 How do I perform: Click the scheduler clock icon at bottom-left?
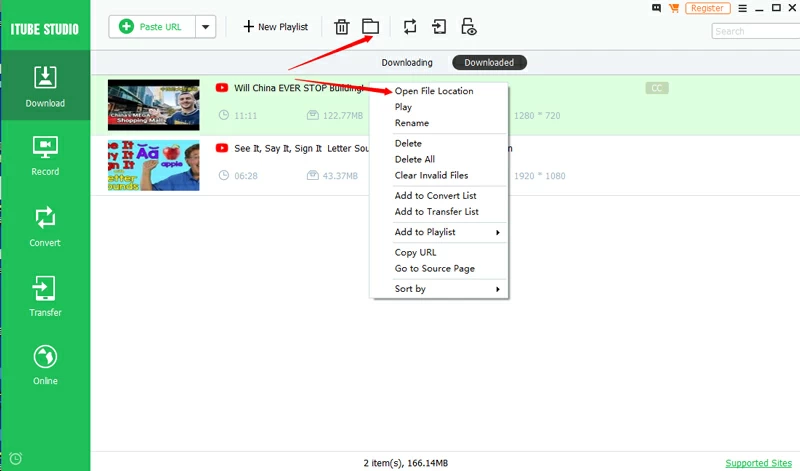click(15, 459)
